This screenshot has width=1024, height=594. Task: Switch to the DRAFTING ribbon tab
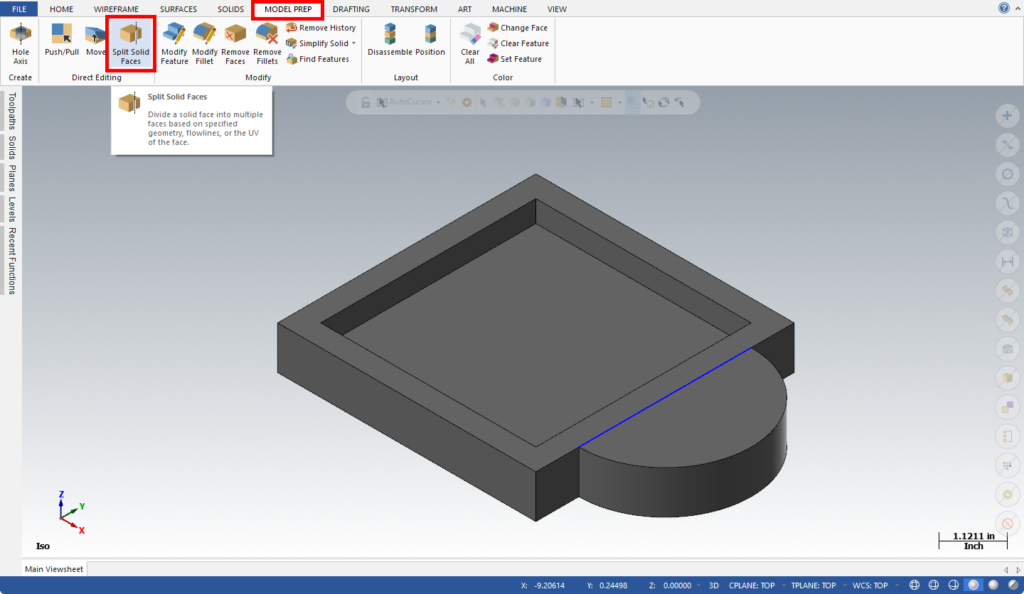(x=351, y=9)
